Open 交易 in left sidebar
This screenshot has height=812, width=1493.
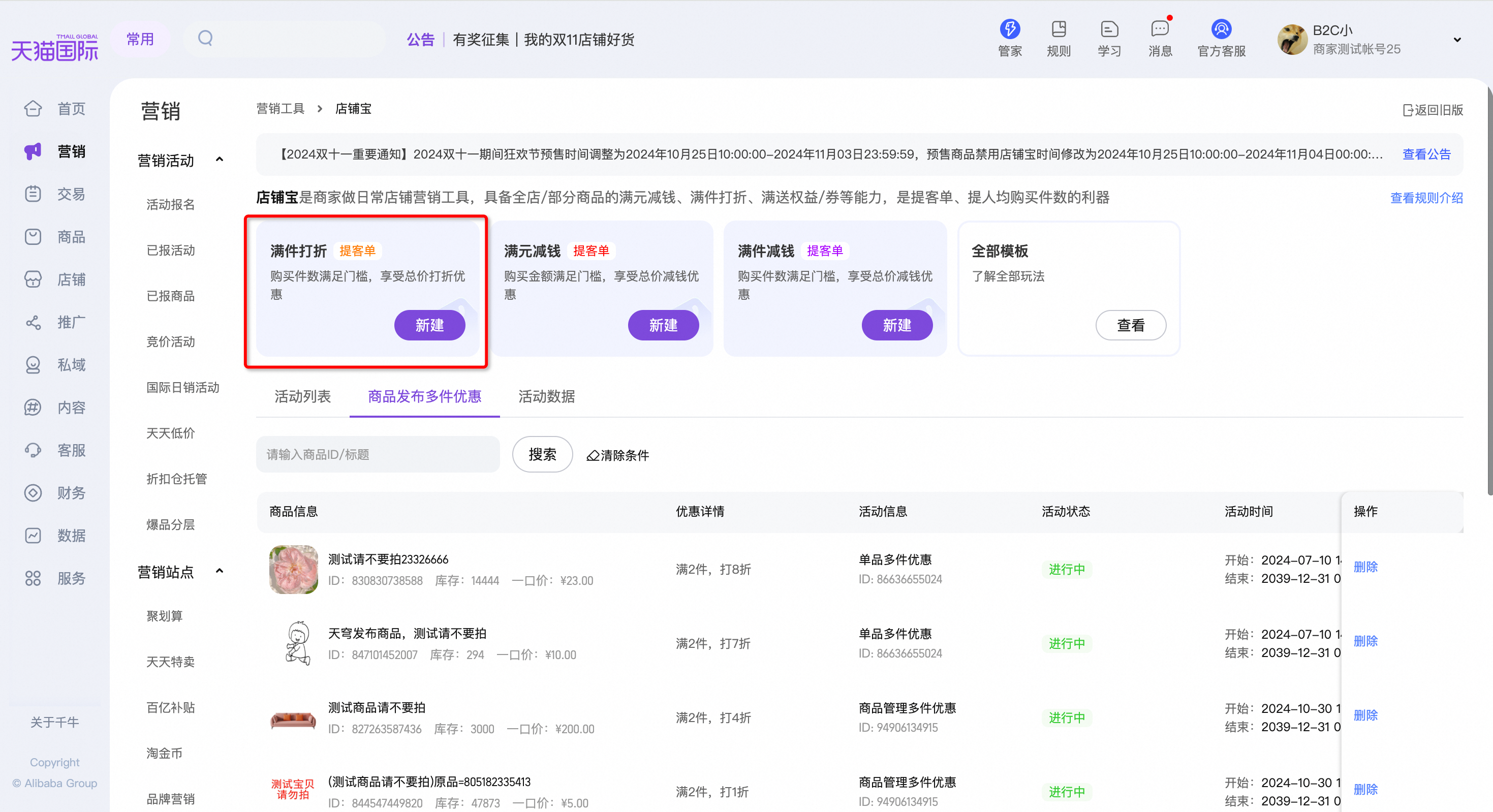pyautogui.click(x=55, y=194)
